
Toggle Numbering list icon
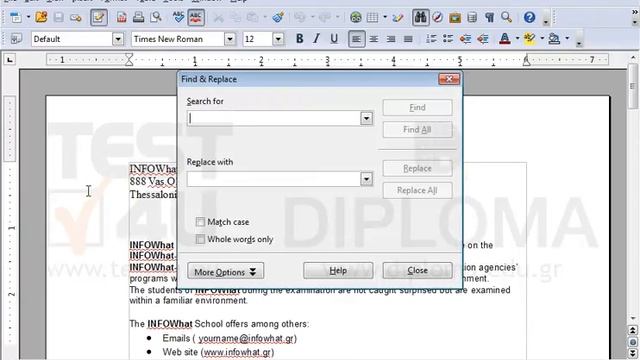(431, 39)
